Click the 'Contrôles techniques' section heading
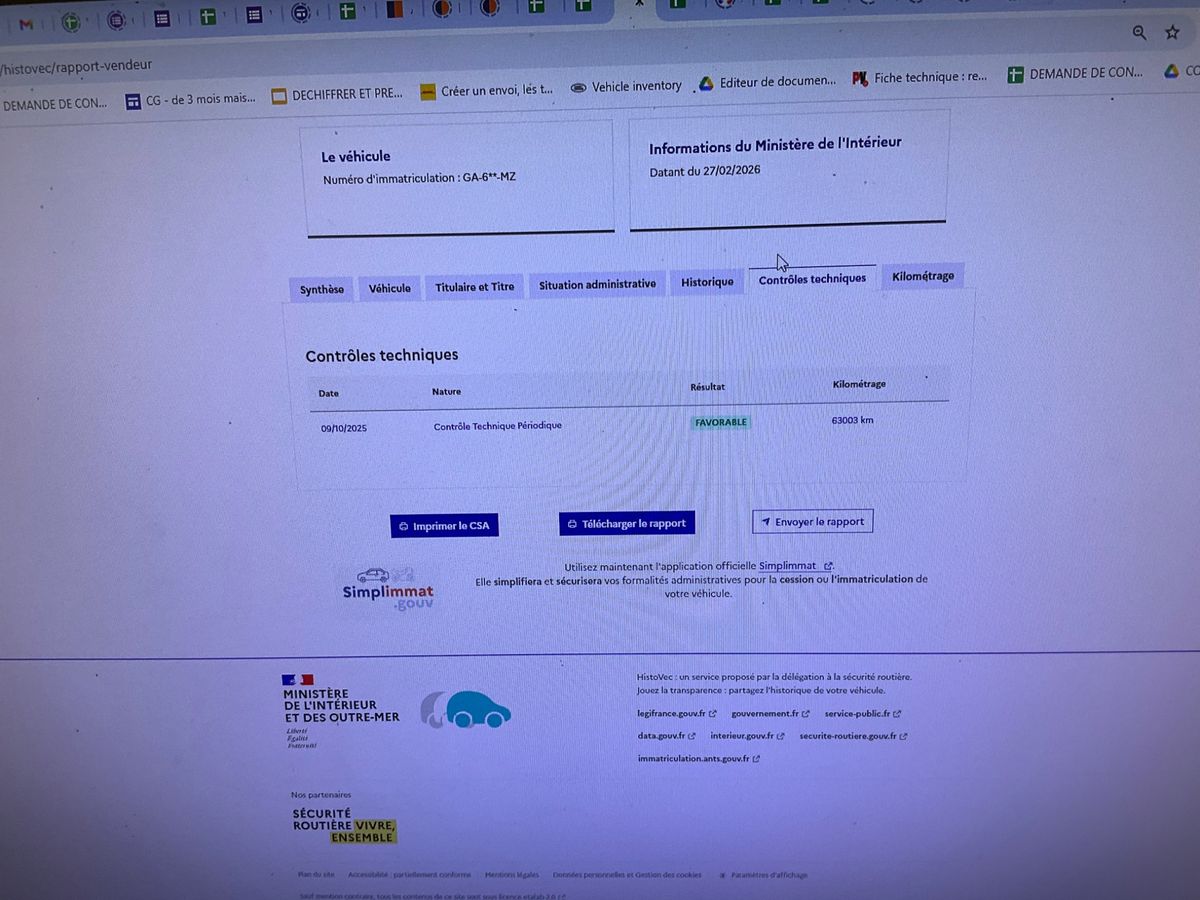Viewport: 1200px width, 900px height. (382, 355)
